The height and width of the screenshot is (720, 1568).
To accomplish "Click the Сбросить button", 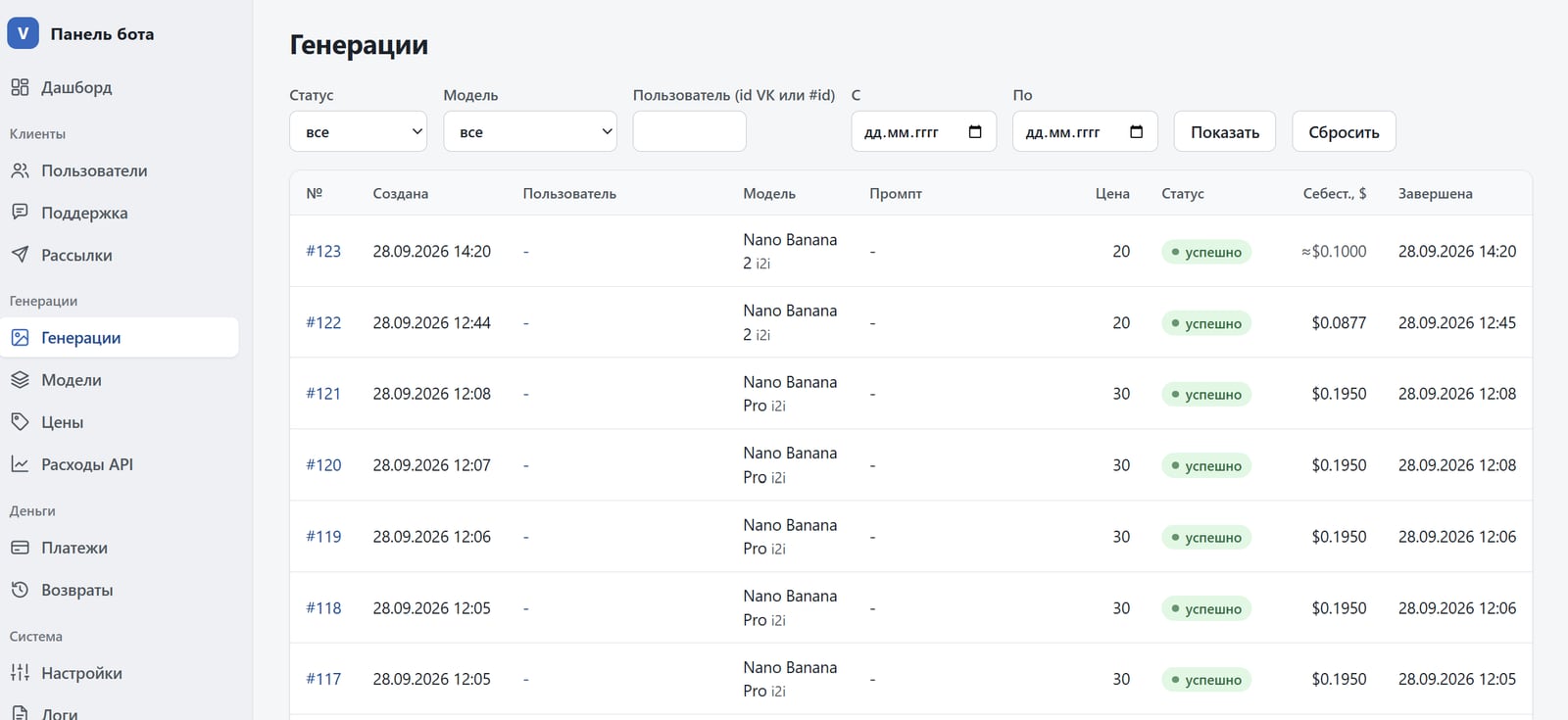I will (x=1344, y=131).
